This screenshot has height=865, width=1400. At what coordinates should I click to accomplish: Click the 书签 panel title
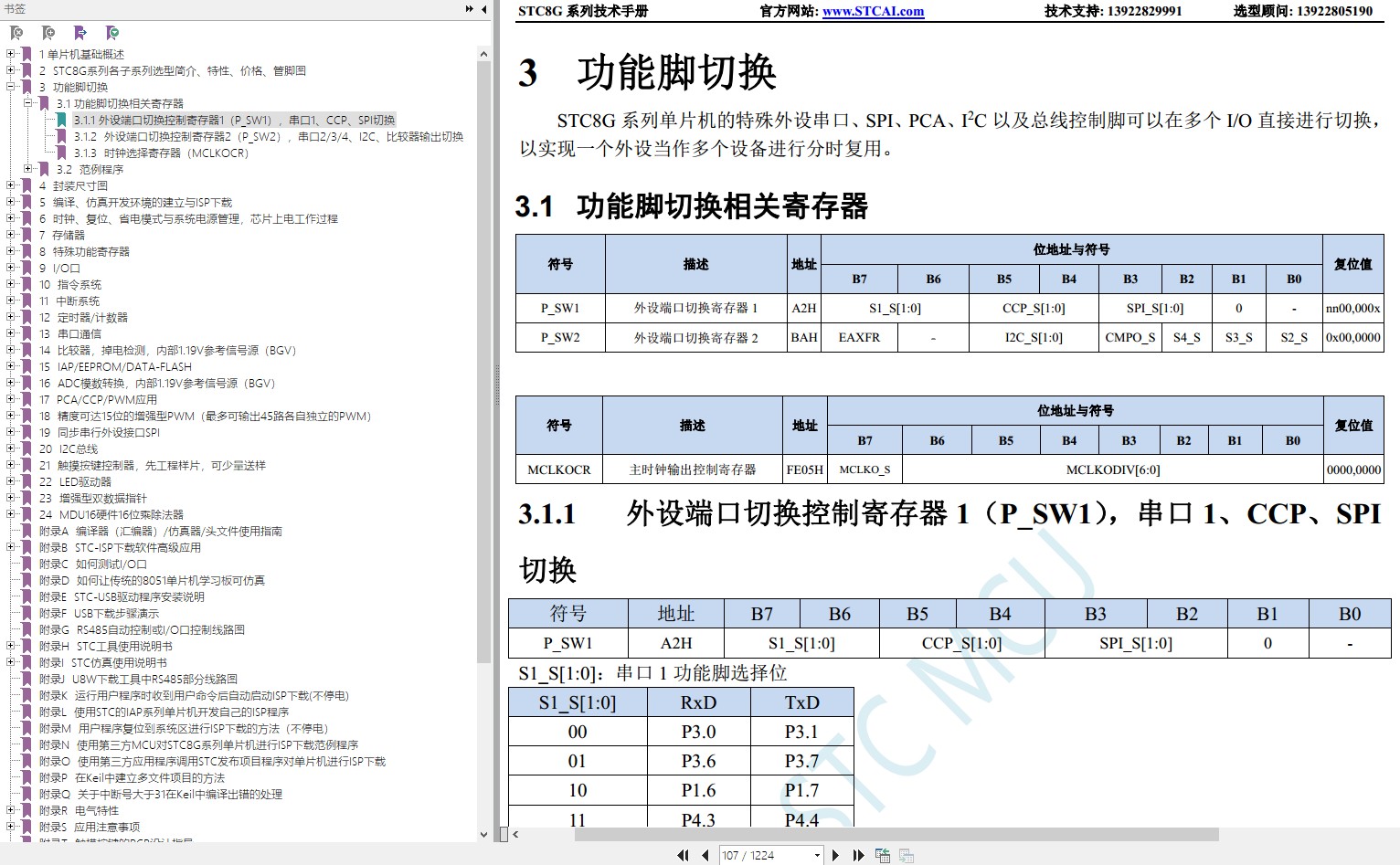(x=15, y=9)
